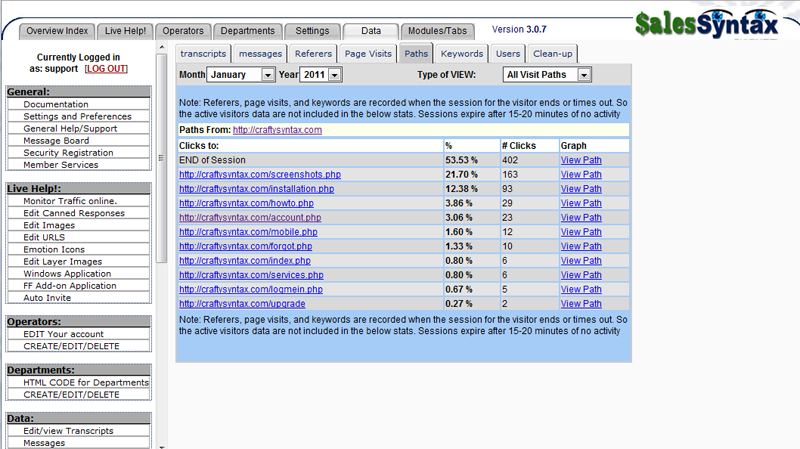This screenshot has width=800, height=449.
Task: Open the Modules/Tabs tab
Action: pyautogui.click(x=437, y=31)
